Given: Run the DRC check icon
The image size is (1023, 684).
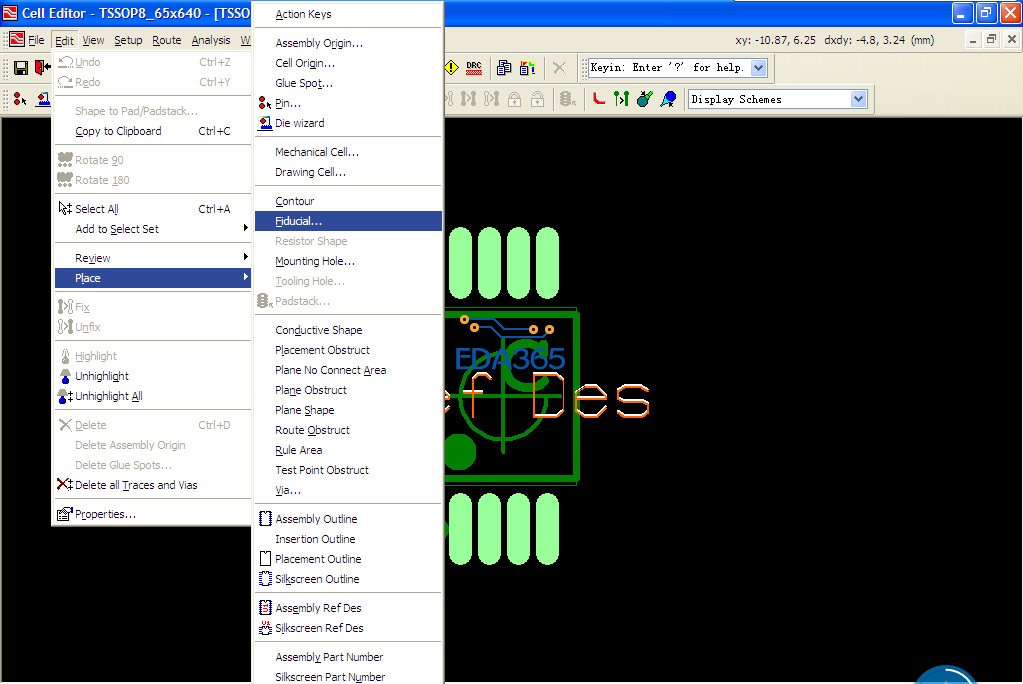Looking at the screenshot, I should click(x=474, y=67).
